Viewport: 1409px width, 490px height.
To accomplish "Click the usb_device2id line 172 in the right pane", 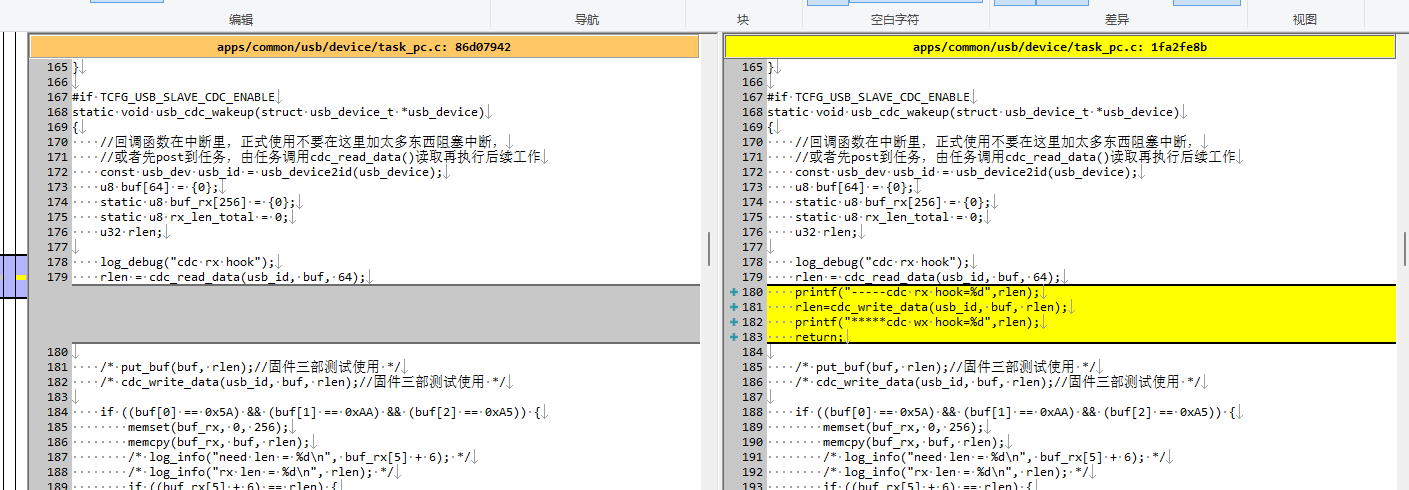I will 967,172.
